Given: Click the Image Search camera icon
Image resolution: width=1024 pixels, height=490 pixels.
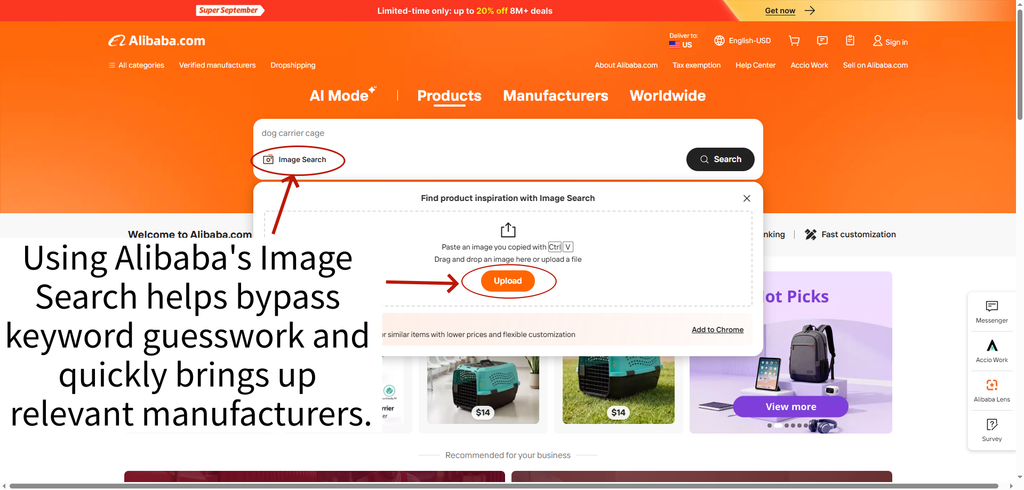Looking at the screenshot, I should [268, 159].
